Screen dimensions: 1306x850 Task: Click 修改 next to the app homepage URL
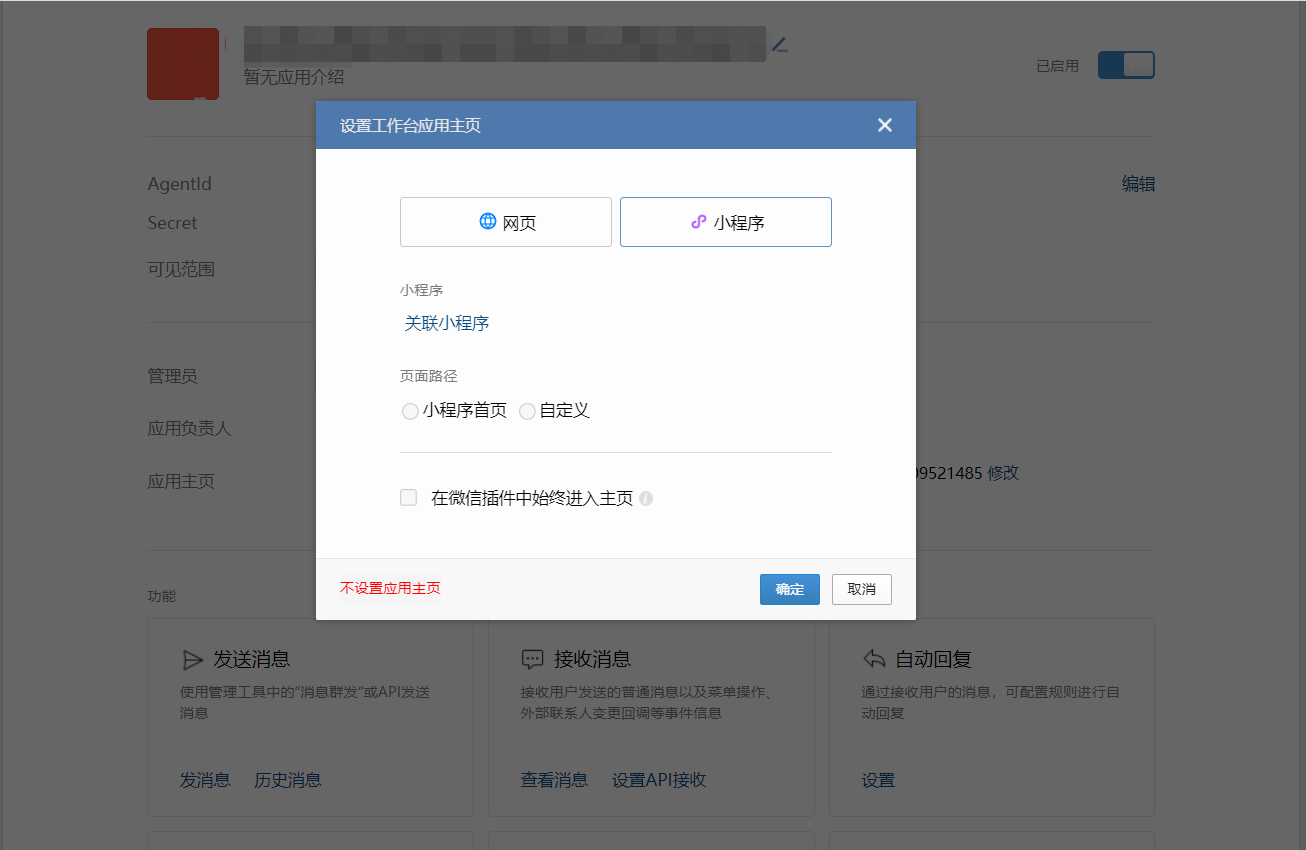point(1003,473)
